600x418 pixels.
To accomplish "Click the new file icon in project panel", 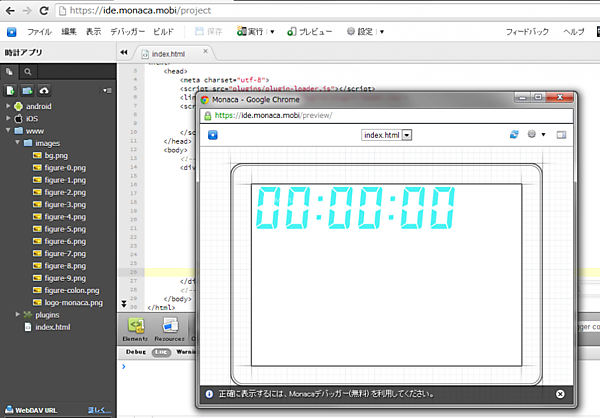I will click(x=9, y=91).
